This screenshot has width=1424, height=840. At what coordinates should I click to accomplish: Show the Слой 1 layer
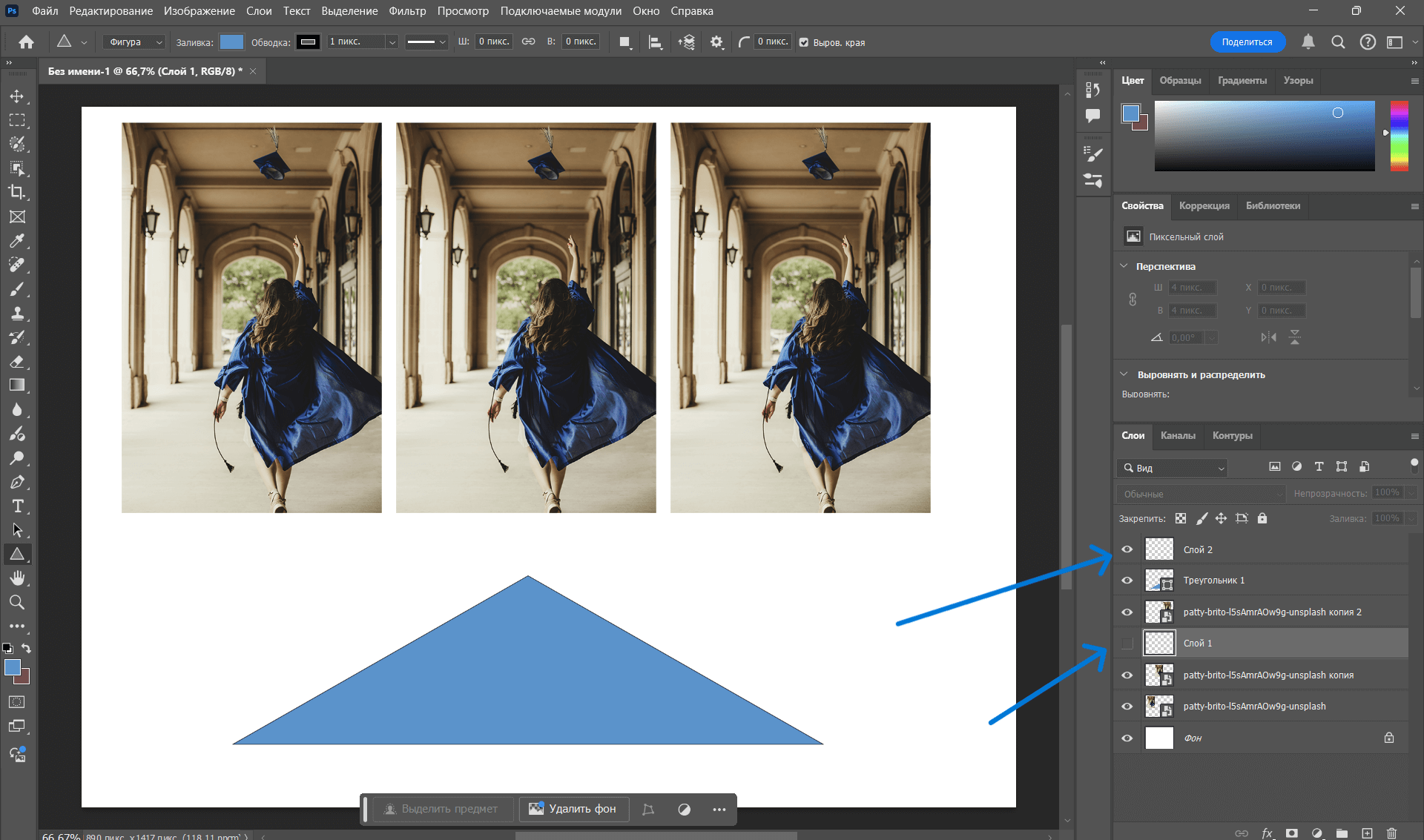click(x=1127, y=644)
